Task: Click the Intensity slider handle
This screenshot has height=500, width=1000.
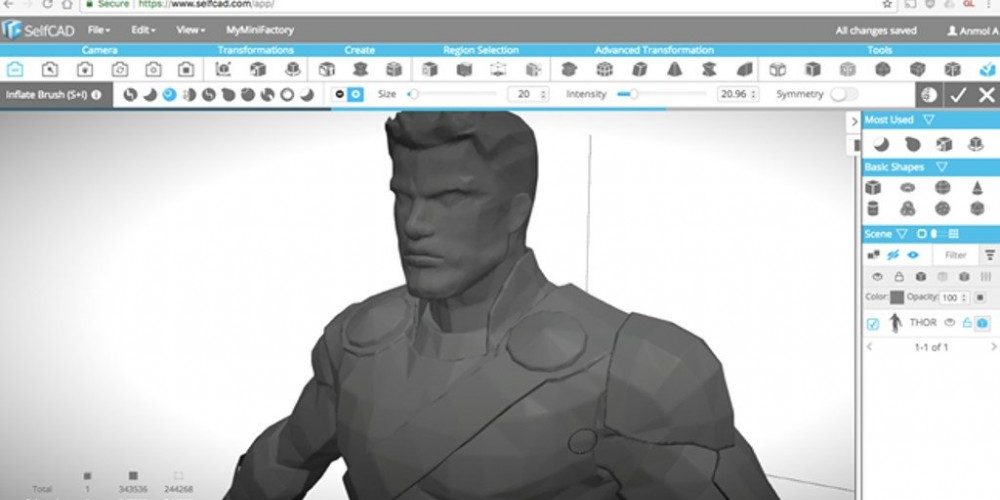Action: pos(633,94)
